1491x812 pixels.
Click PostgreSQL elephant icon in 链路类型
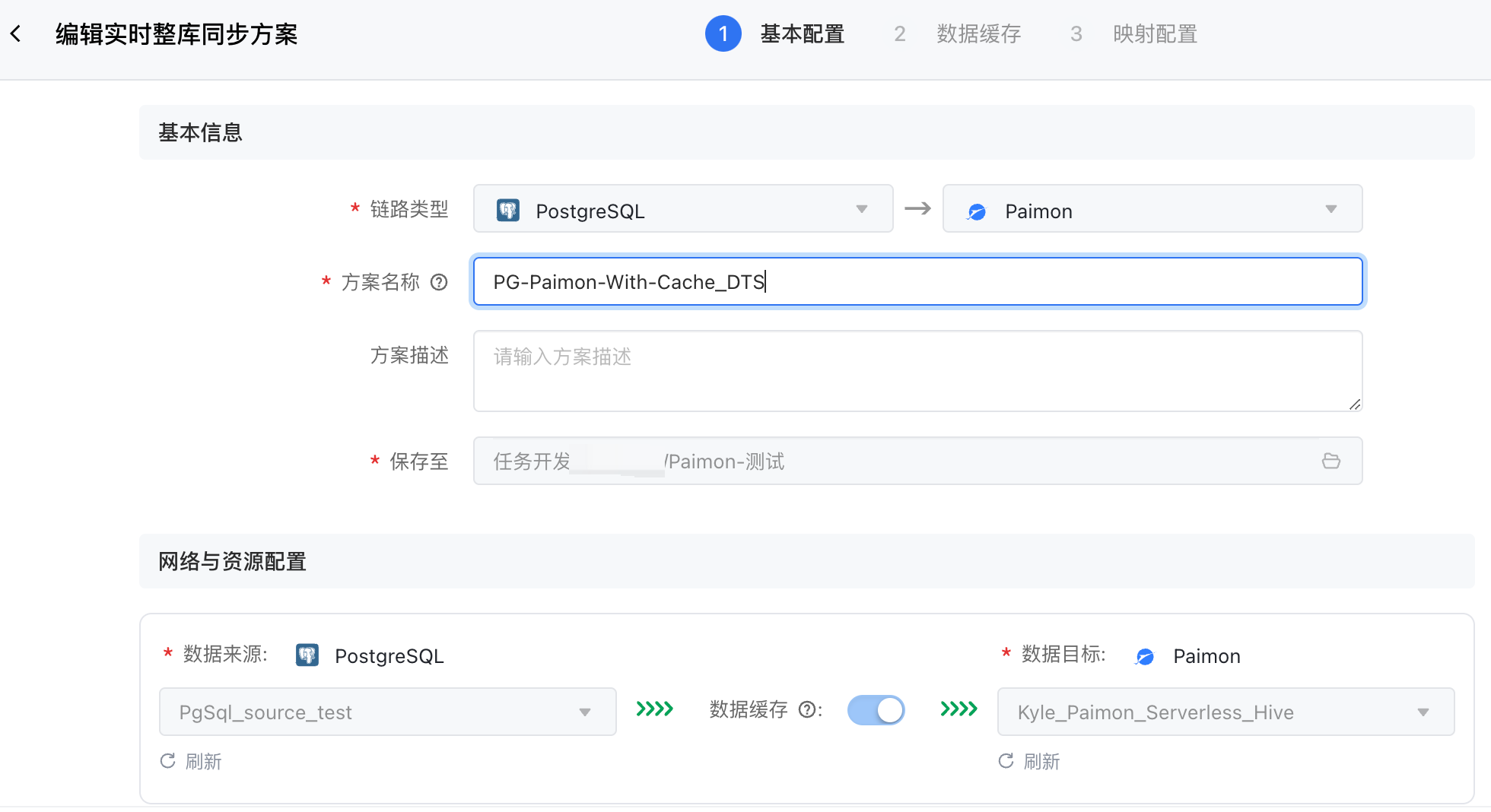click(x=508, y=210)
